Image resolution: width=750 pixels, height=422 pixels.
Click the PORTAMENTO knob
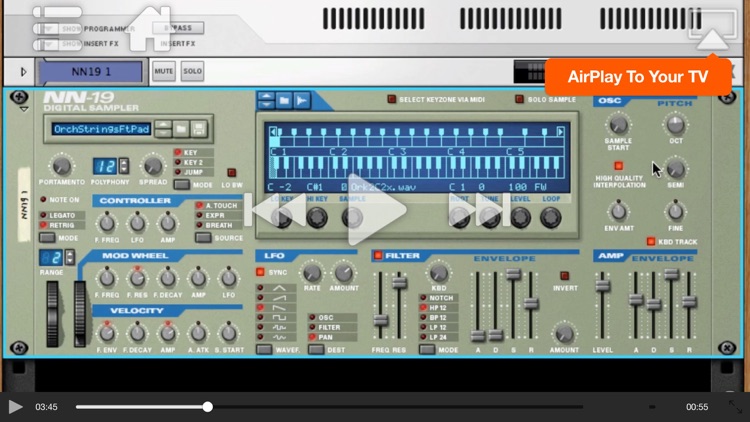click(x=61, y=166)
